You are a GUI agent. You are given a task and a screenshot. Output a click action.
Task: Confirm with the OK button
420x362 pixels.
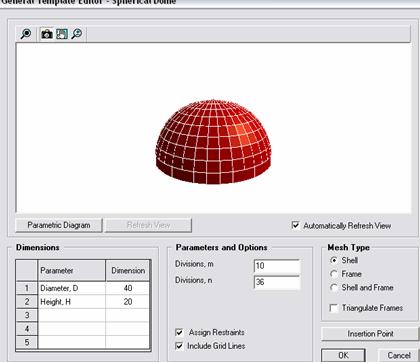point(343,355)
